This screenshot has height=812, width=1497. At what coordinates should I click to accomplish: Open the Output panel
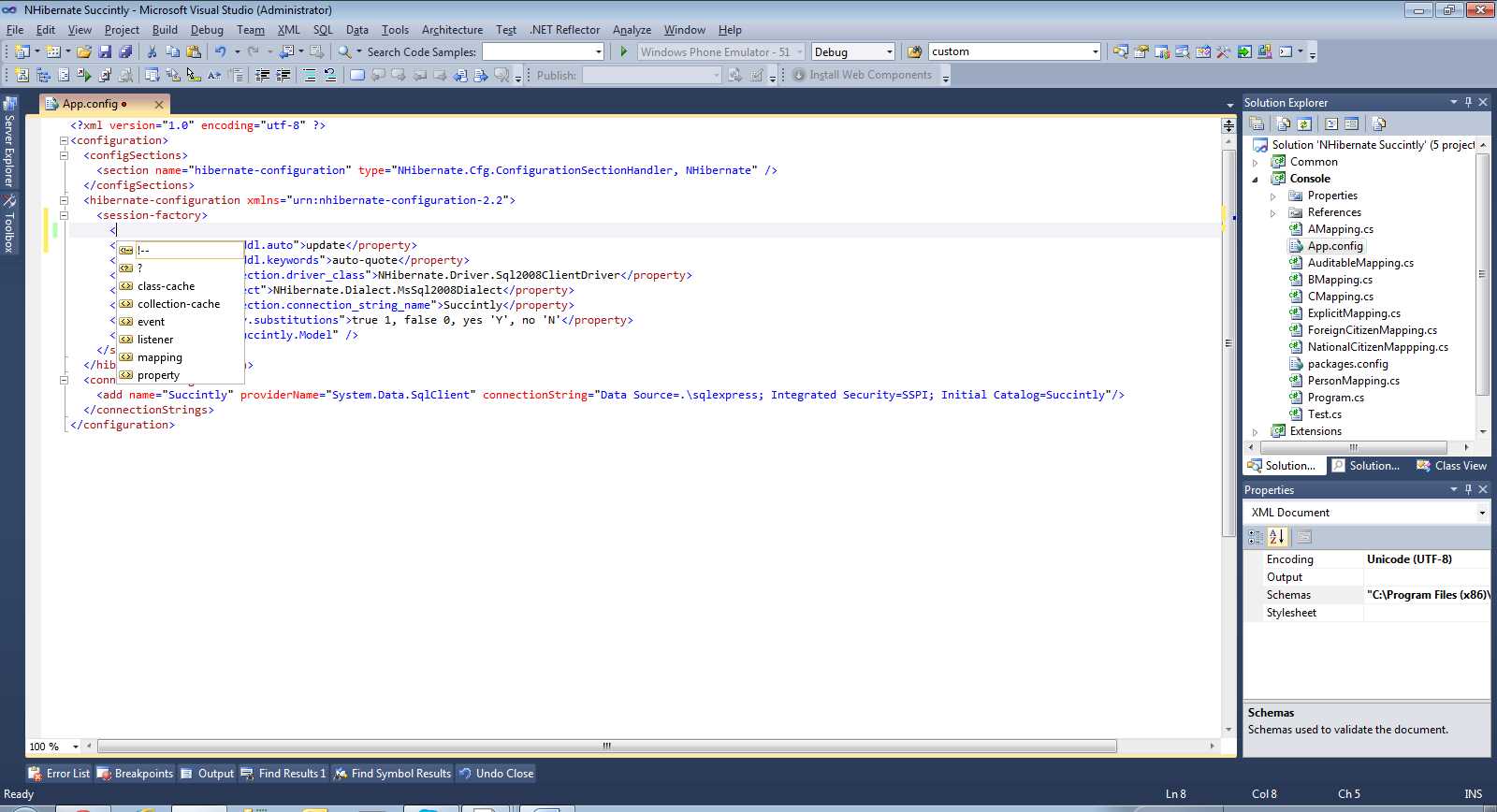tap(208, 774)
